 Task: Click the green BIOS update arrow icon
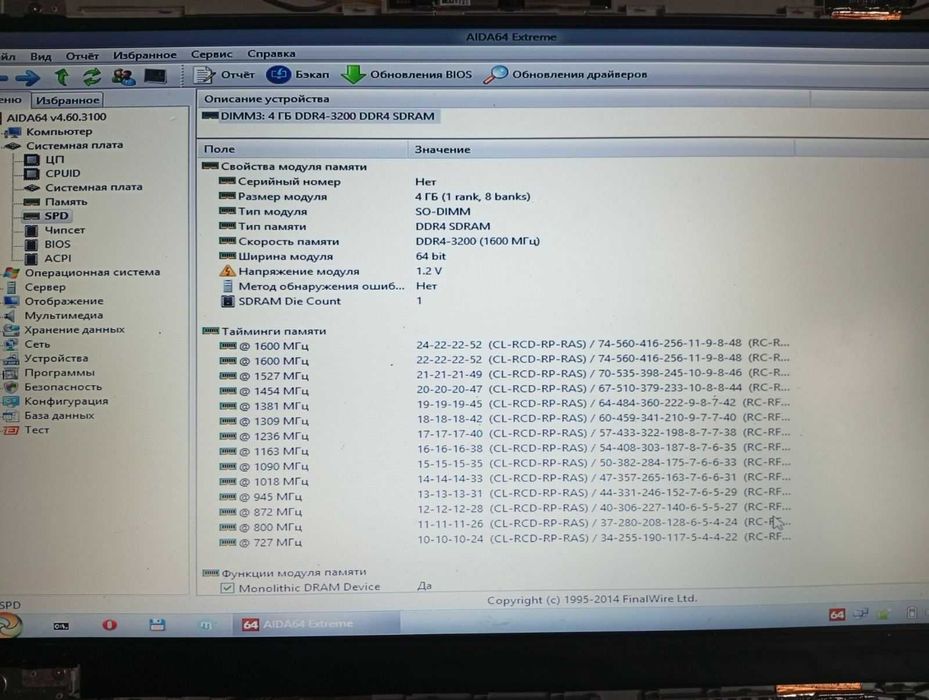point(353,75)
